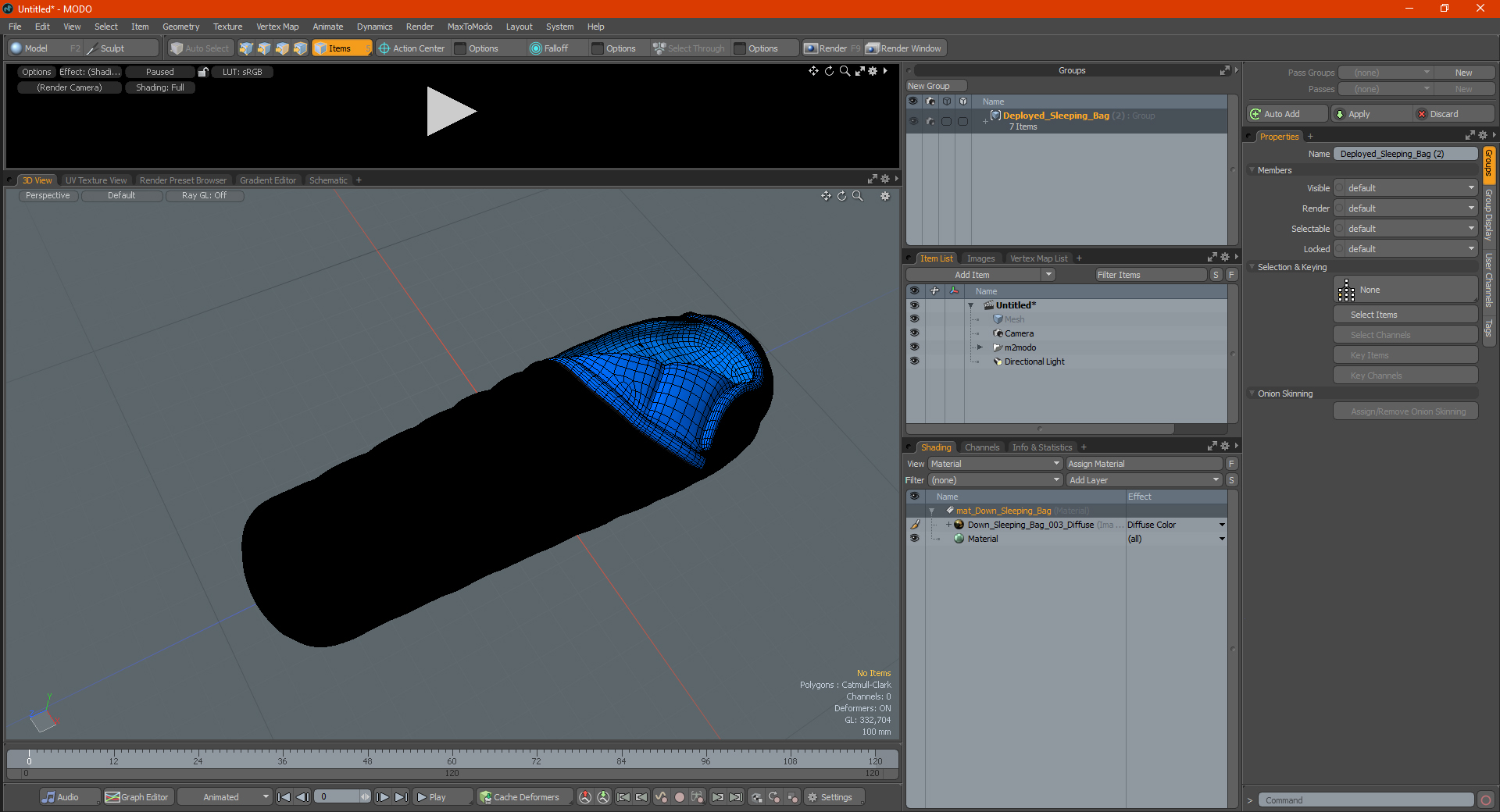Open the Render Window
The image size is (1500, 812).
[905, 48]
